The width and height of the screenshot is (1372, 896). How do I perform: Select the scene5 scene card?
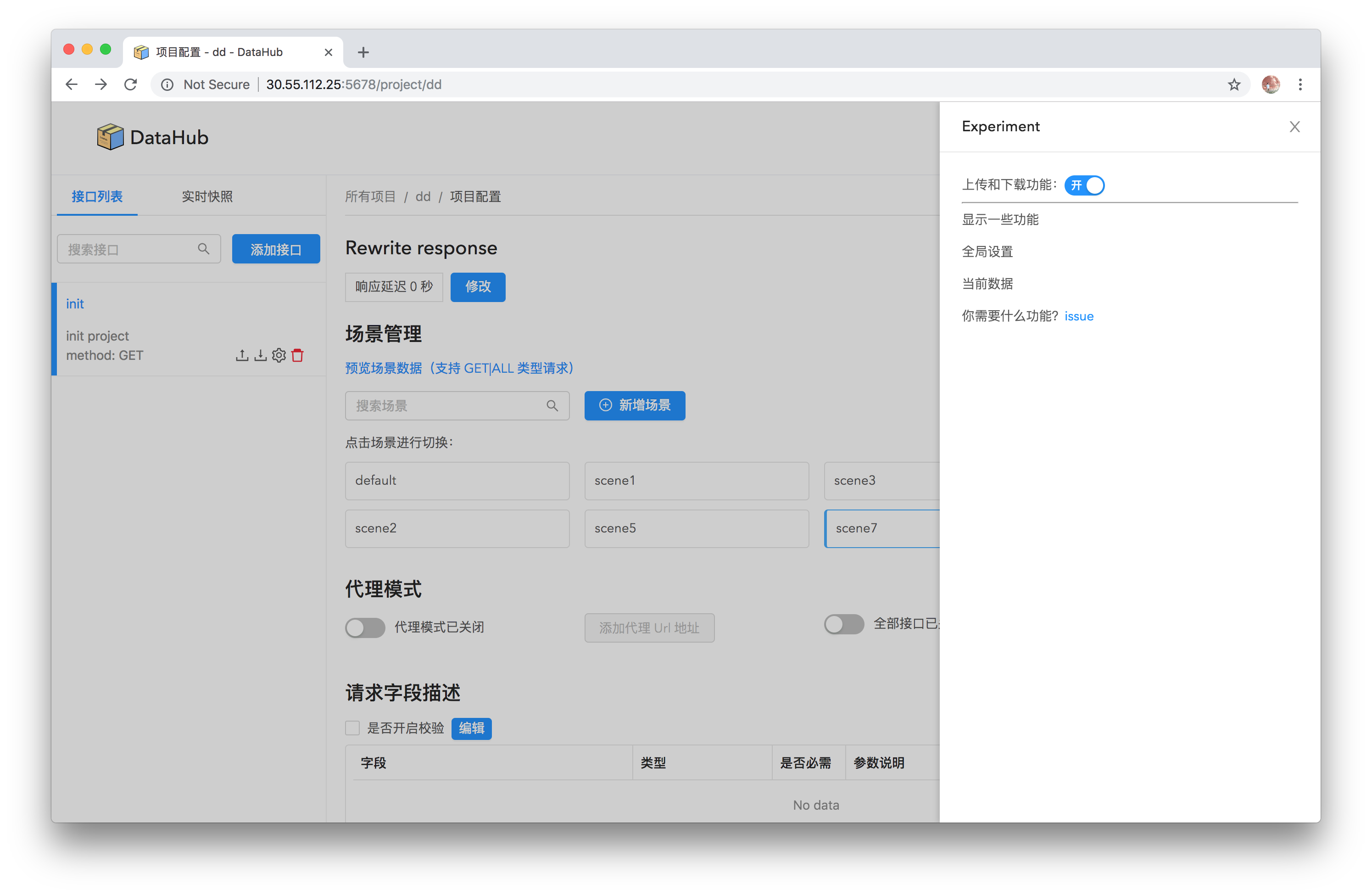[x=696, y=528]
